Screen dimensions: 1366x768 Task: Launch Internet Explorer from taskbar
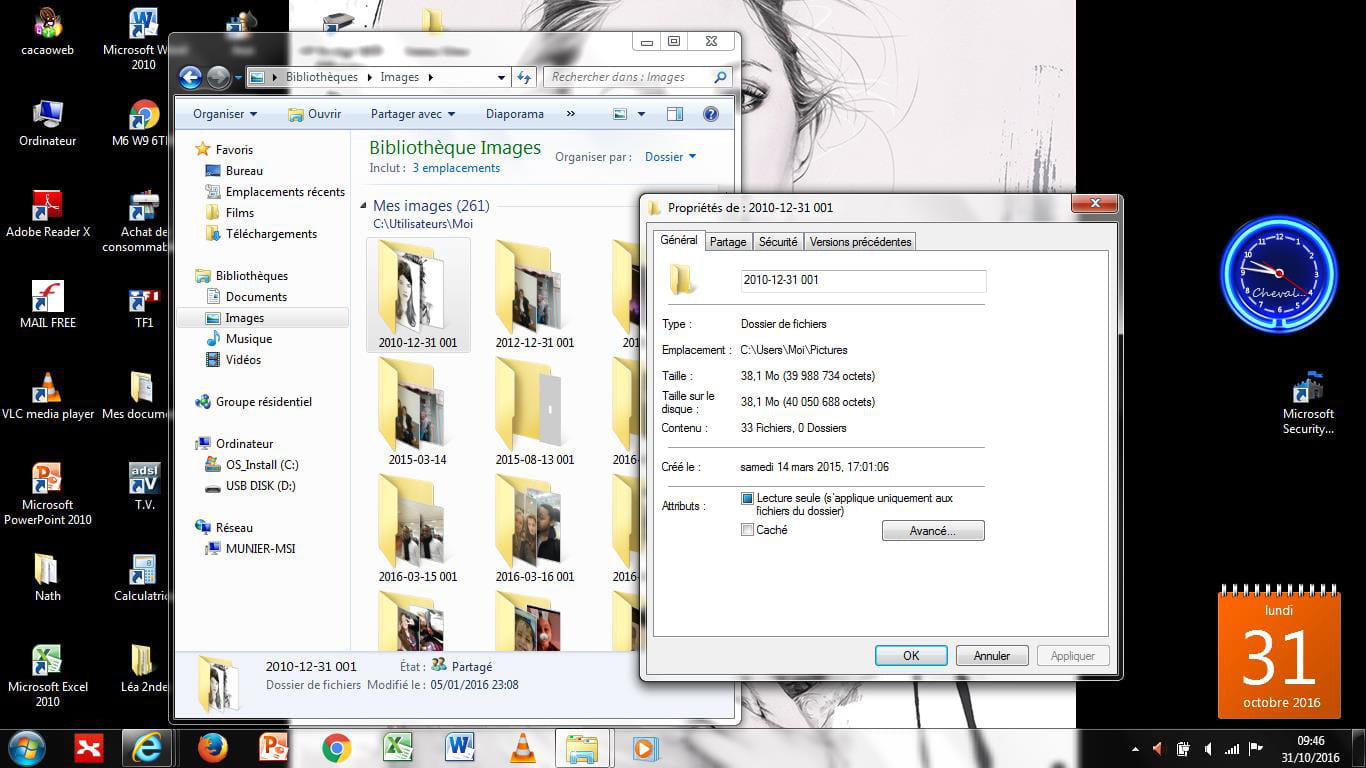pyautogui.click(x=146, y=748)
